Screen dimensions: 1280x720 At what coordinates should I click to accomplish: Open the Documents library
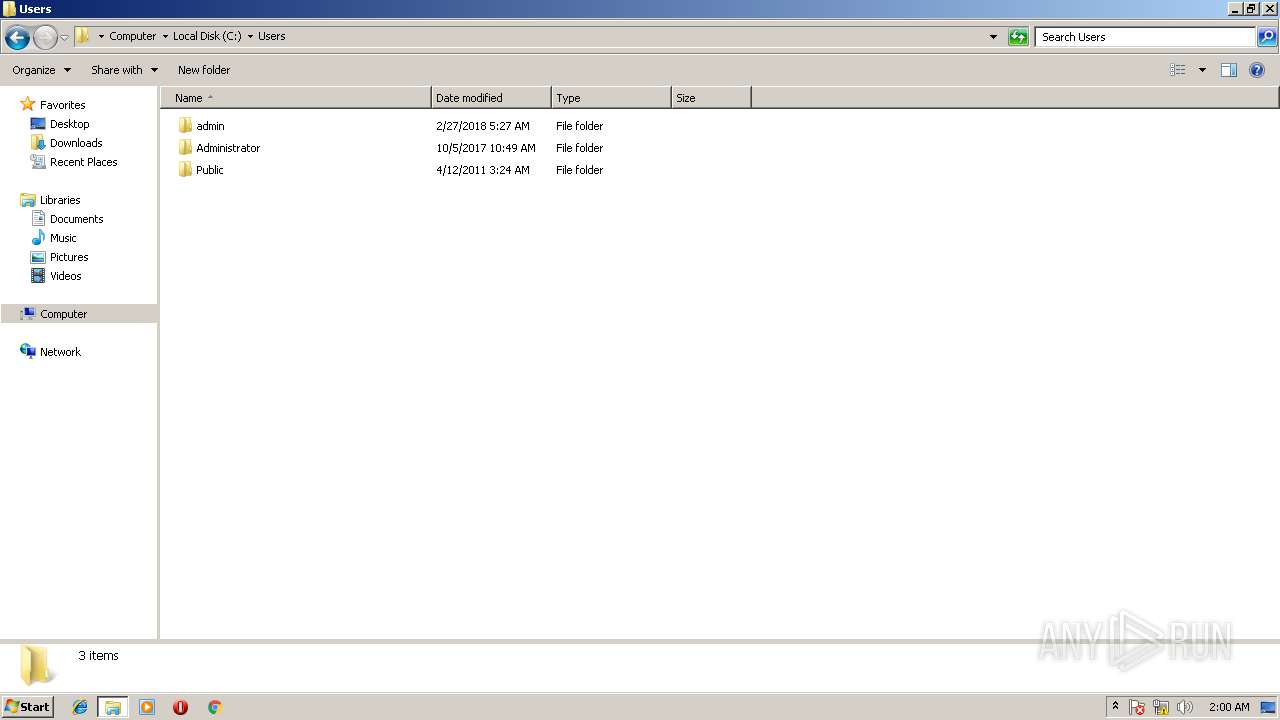click(x=76, y=219)
